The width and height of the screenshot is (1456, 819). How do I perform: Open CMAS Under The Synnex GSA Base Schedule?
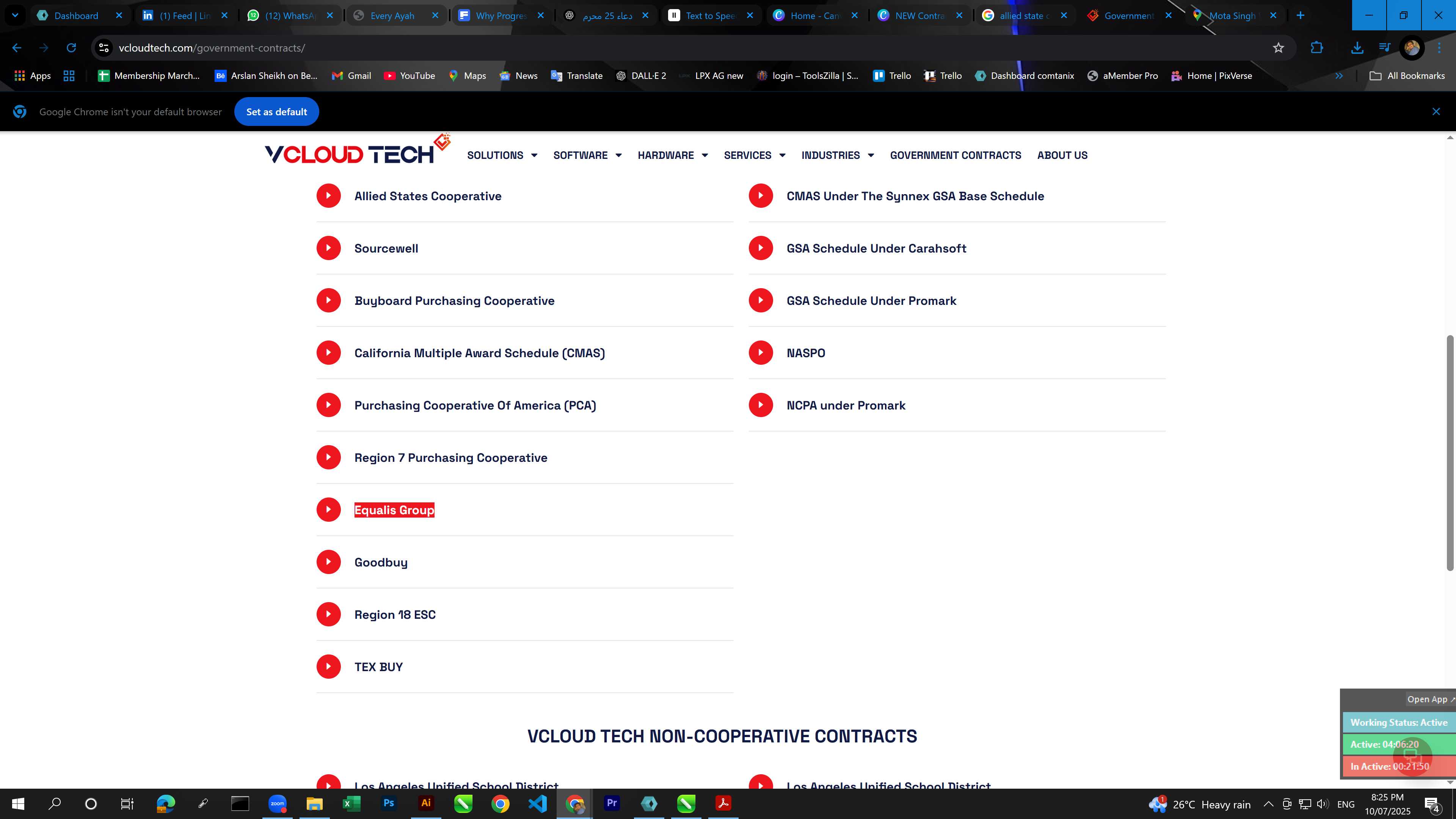pos(915,196)
